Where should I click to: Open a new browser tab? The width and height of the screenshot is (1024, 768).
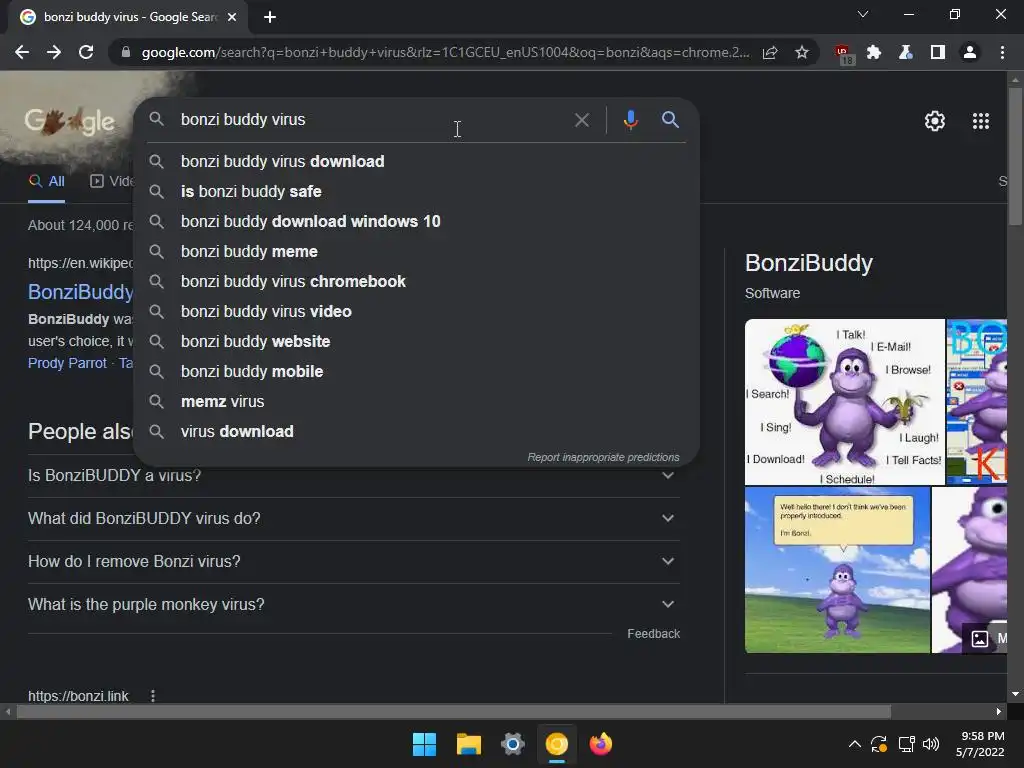[x=270, y=17]
